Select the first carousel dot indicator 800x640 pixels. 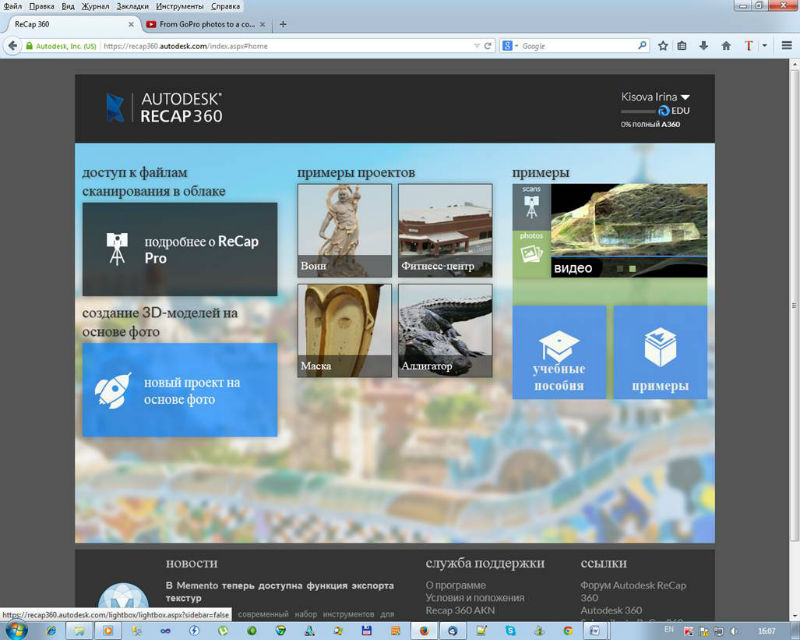point(619,268)
